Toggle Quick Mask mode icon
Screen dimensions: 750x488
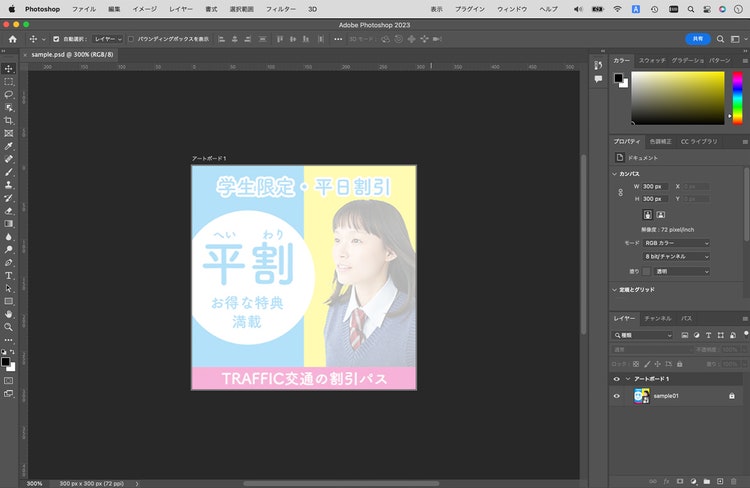(x=9, y=381)
